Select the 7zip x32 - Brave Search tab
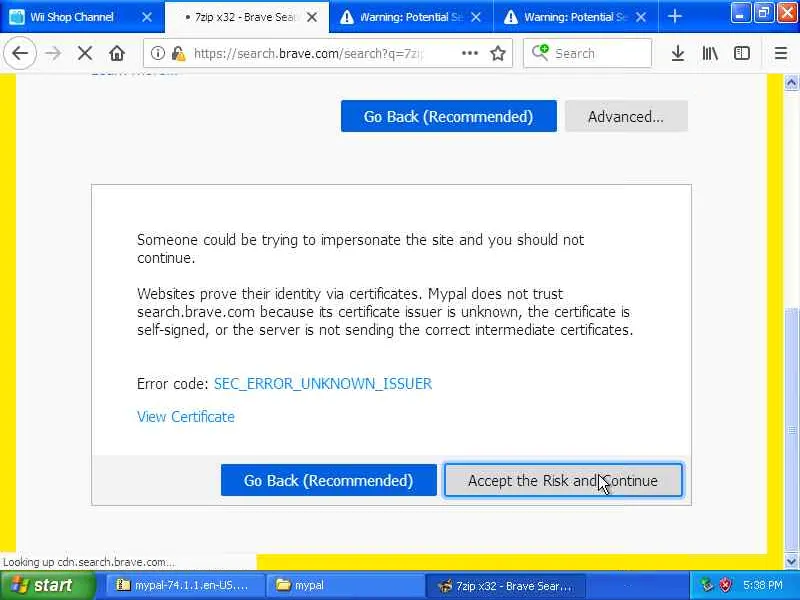The width and height of the screenshot is (800, 600). coord(245,17)
